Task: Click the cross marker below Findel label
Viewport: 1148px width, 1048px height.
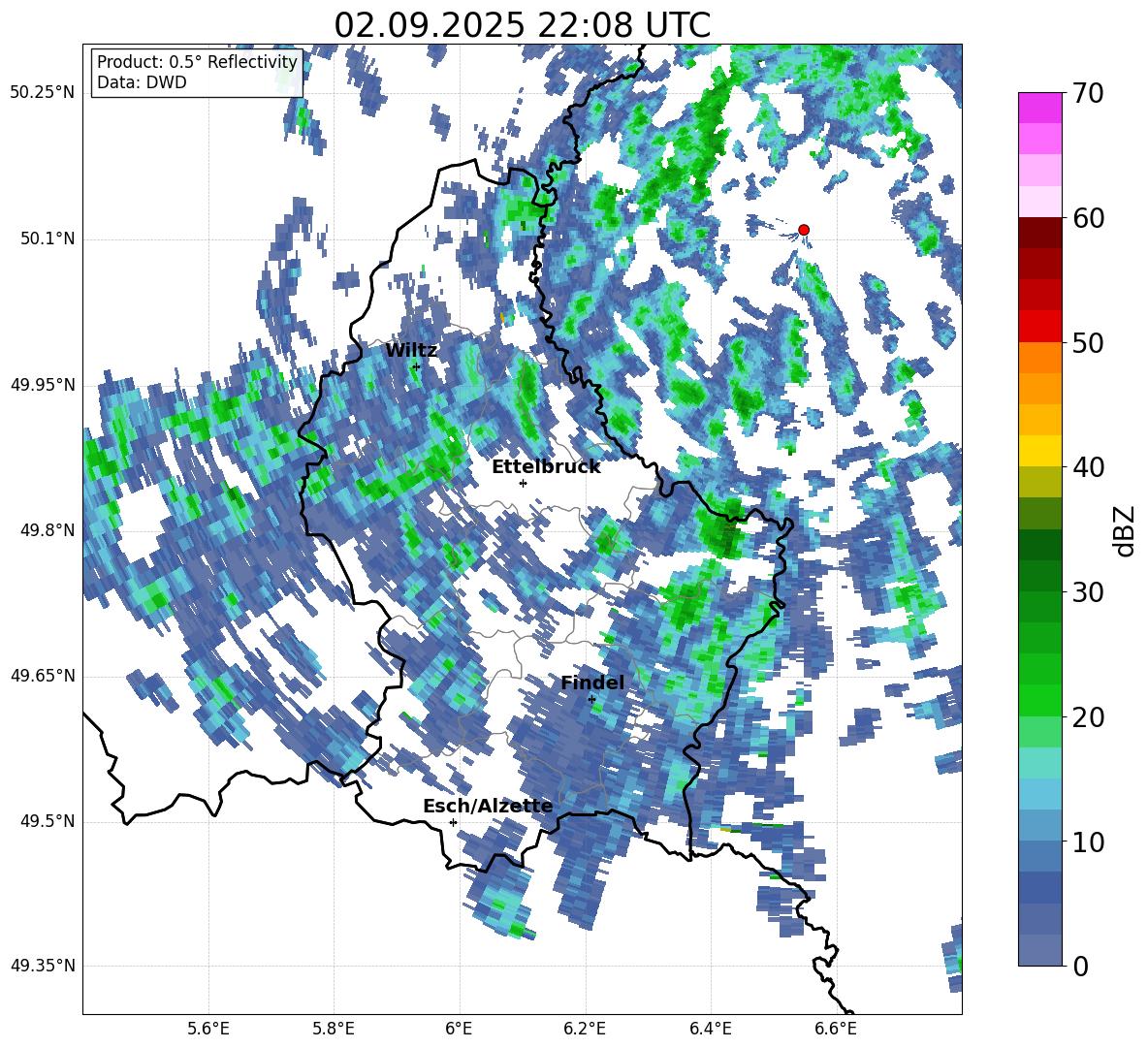Action: (591, 700)
